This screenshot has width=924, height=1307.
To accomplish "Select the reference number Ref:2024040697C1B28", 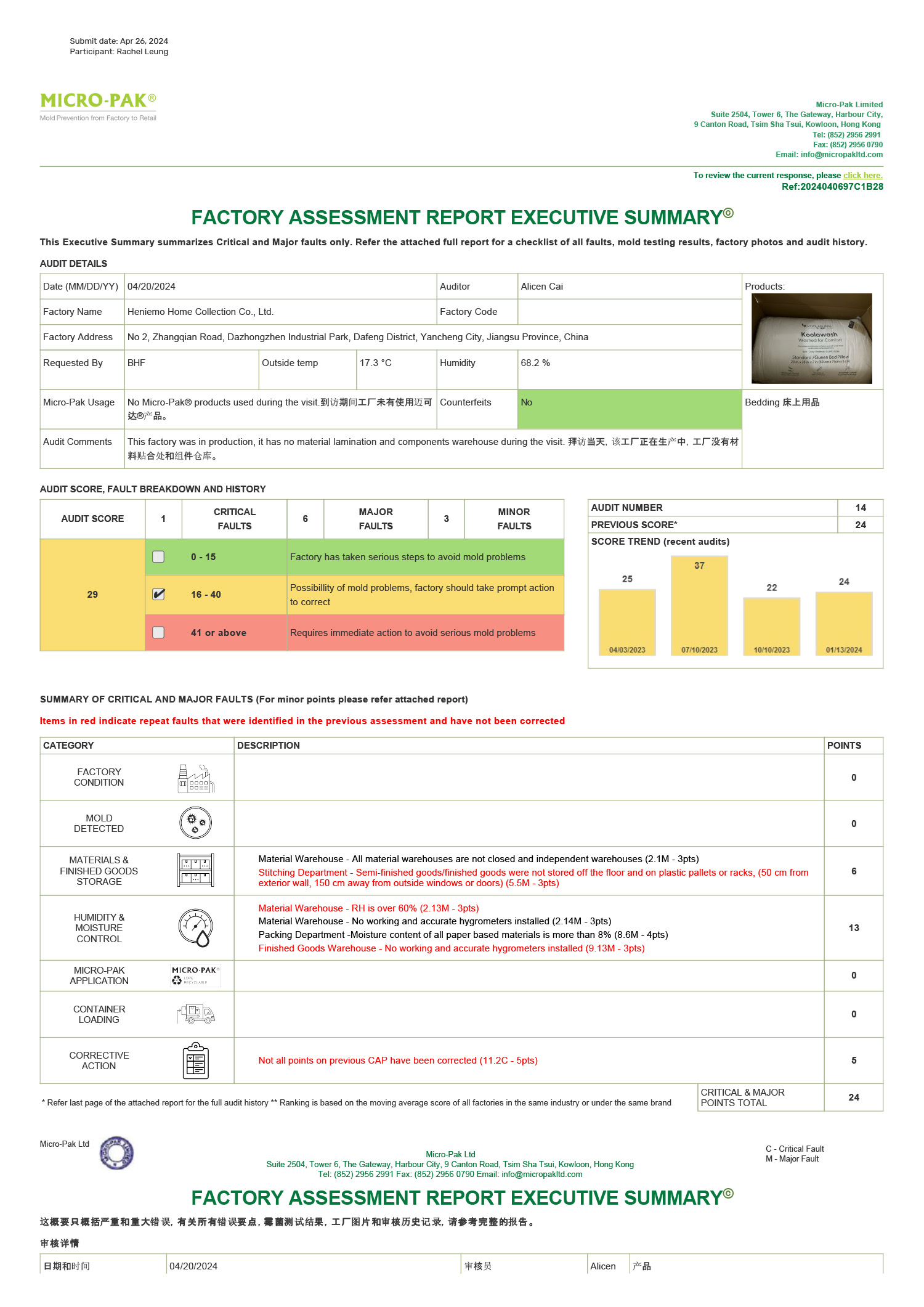I will (832, 187).
